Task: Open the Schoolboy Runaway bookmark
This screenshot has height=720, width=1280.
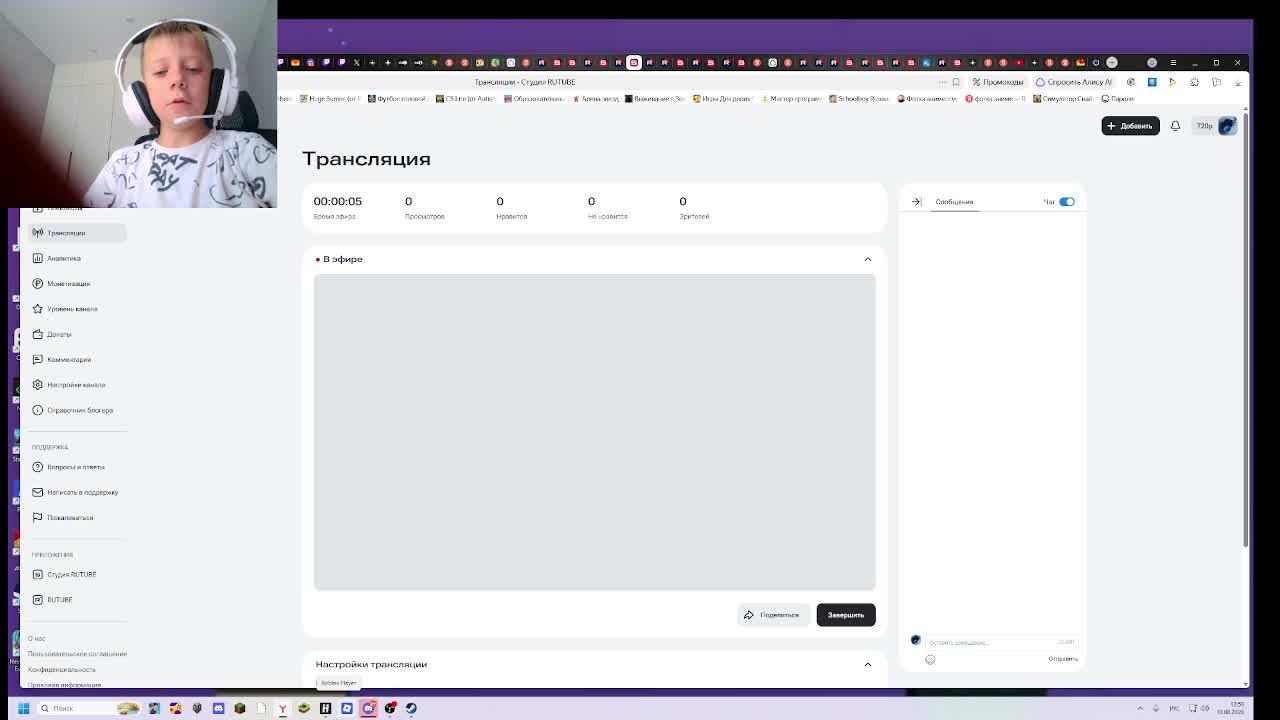Action: point(859,99)
